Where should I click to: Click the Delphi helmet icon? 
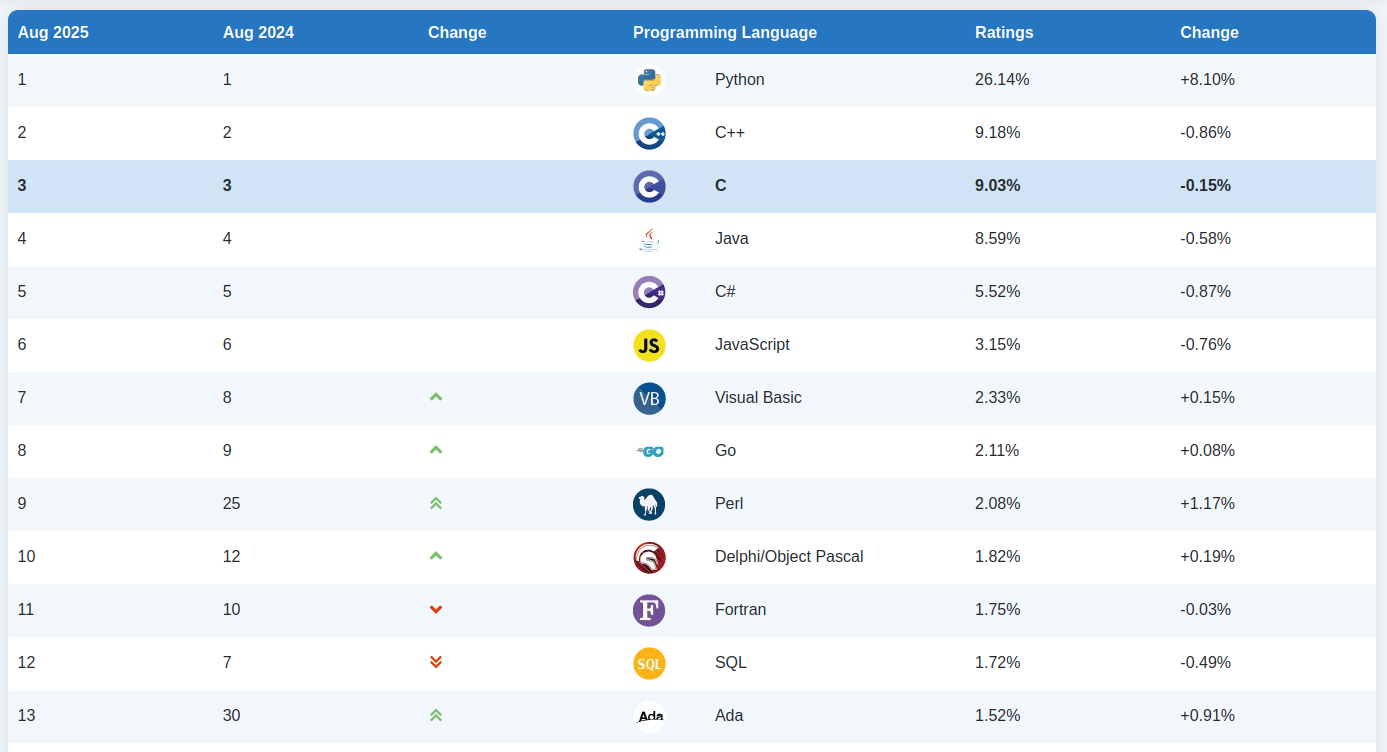tap(649, 557)
